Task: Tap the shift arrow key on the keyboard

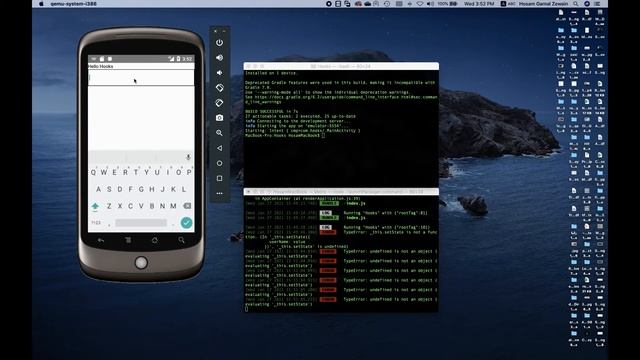Action: tap(95, 206)
